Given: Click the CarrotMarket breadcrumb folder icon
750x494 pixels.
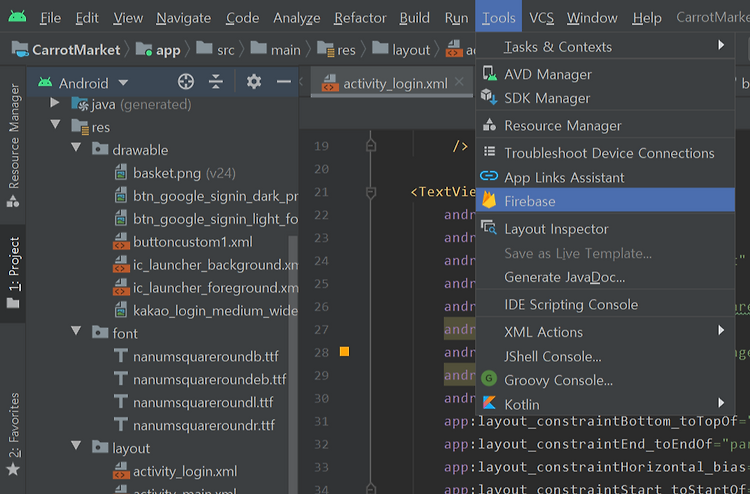Looking at the screenshot, I should 20,49.
